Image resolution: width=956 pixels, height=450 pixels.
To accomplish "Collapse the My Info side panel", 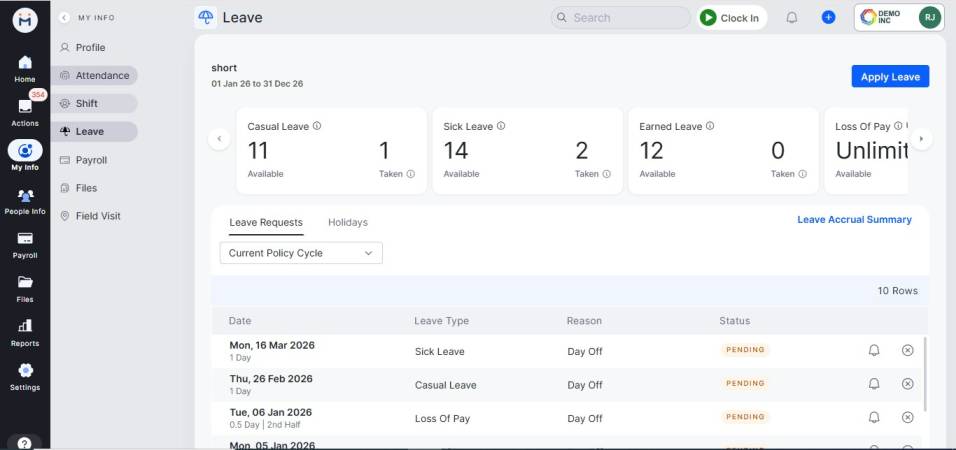I will click(64, 17).
